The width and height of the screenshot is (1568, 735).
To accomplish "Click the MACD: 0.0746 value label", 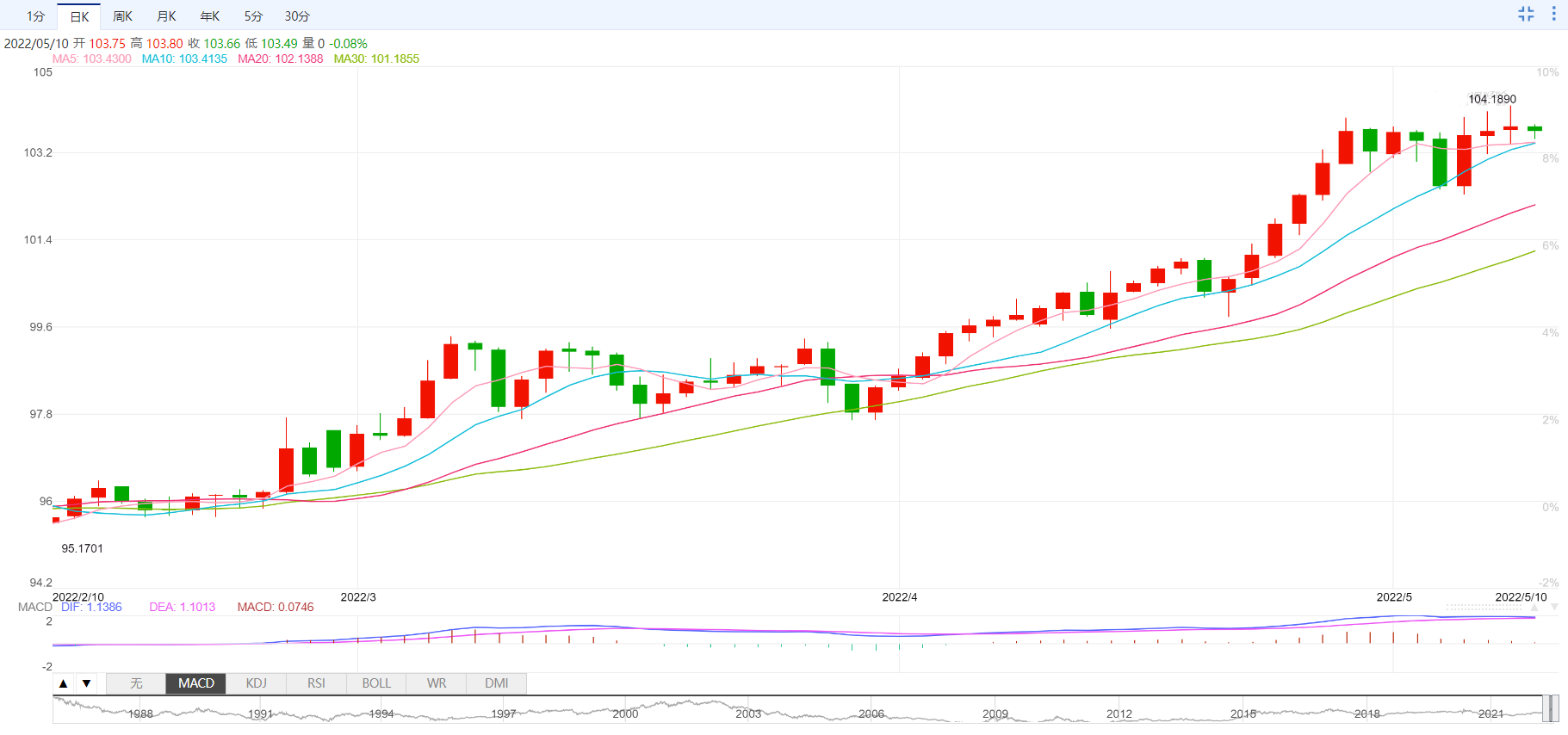I will (x=276, y=607).
